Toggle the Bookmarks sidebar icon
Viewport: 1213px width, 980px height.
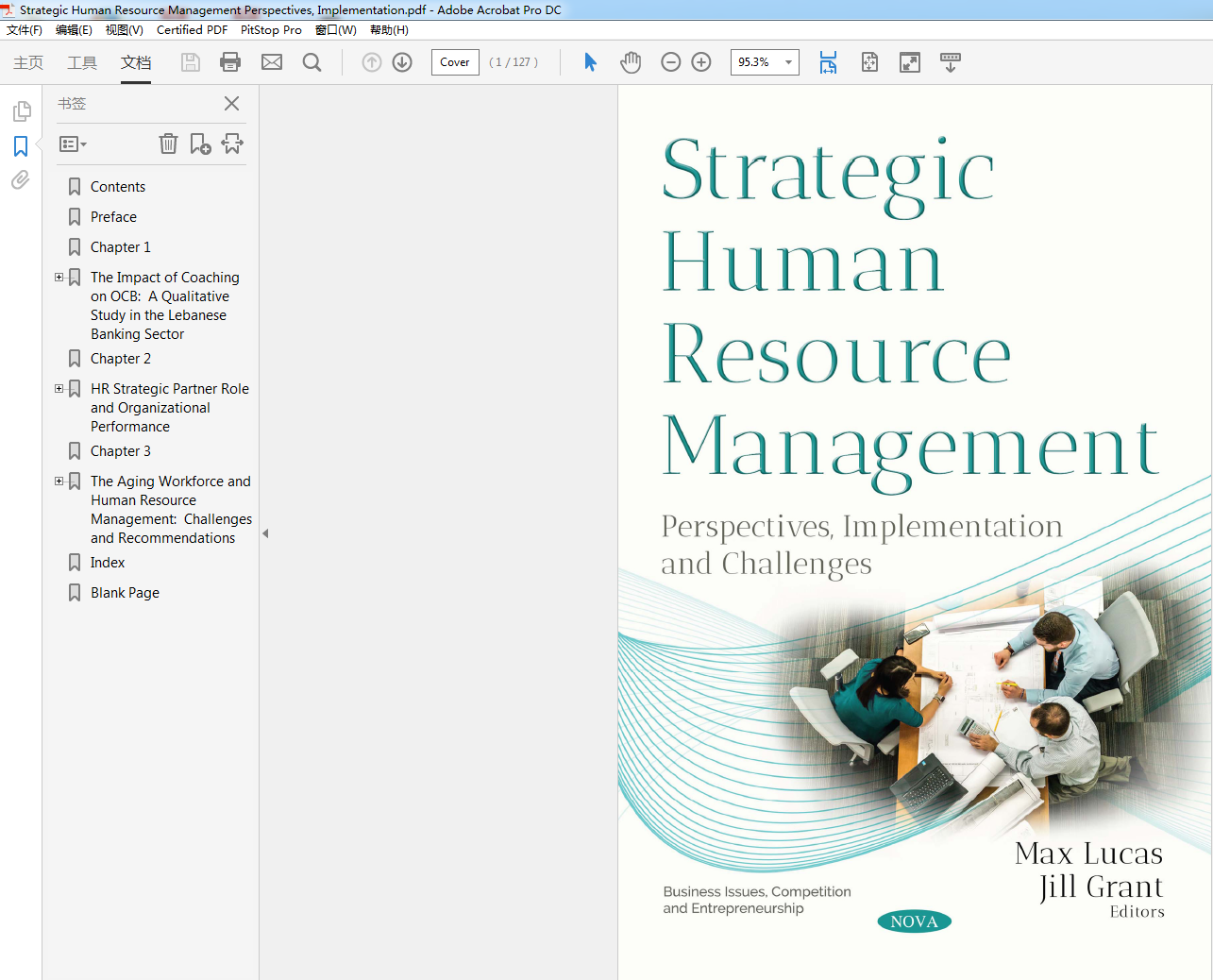pos(21,146)
